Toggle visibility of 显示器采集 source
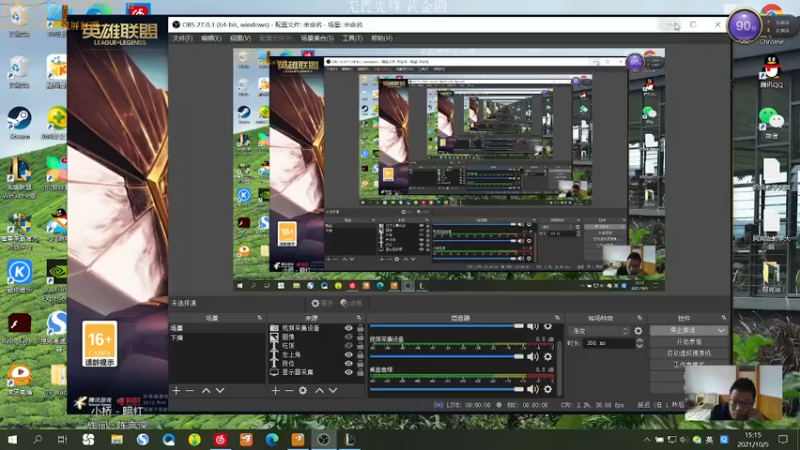The image size is (800, 450). (x=348, y=372)
